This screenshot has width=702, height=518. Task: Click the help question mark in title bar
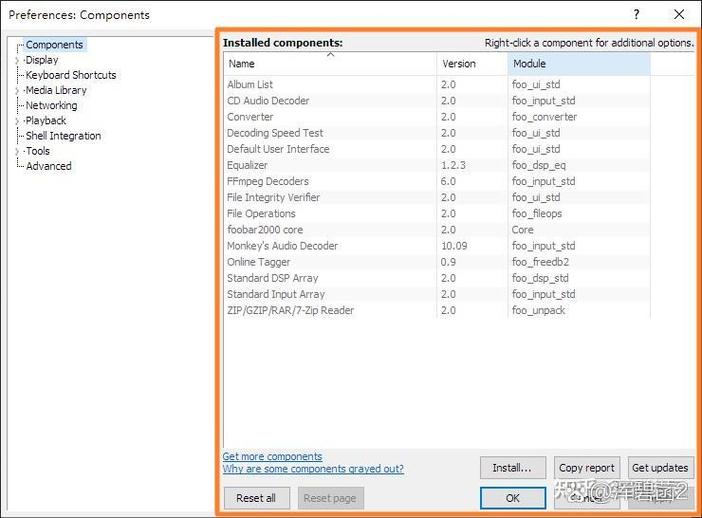point(636,14)
